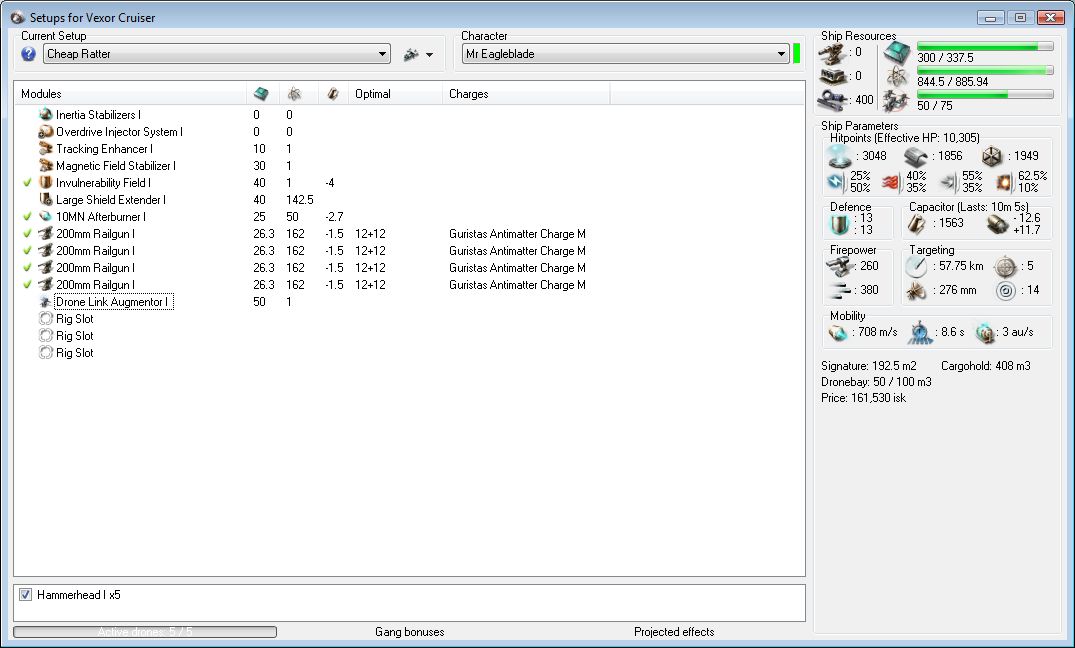The image size is (1075, 648).
Task: Select the first empty Rig Slot
Action: point(75,319)
